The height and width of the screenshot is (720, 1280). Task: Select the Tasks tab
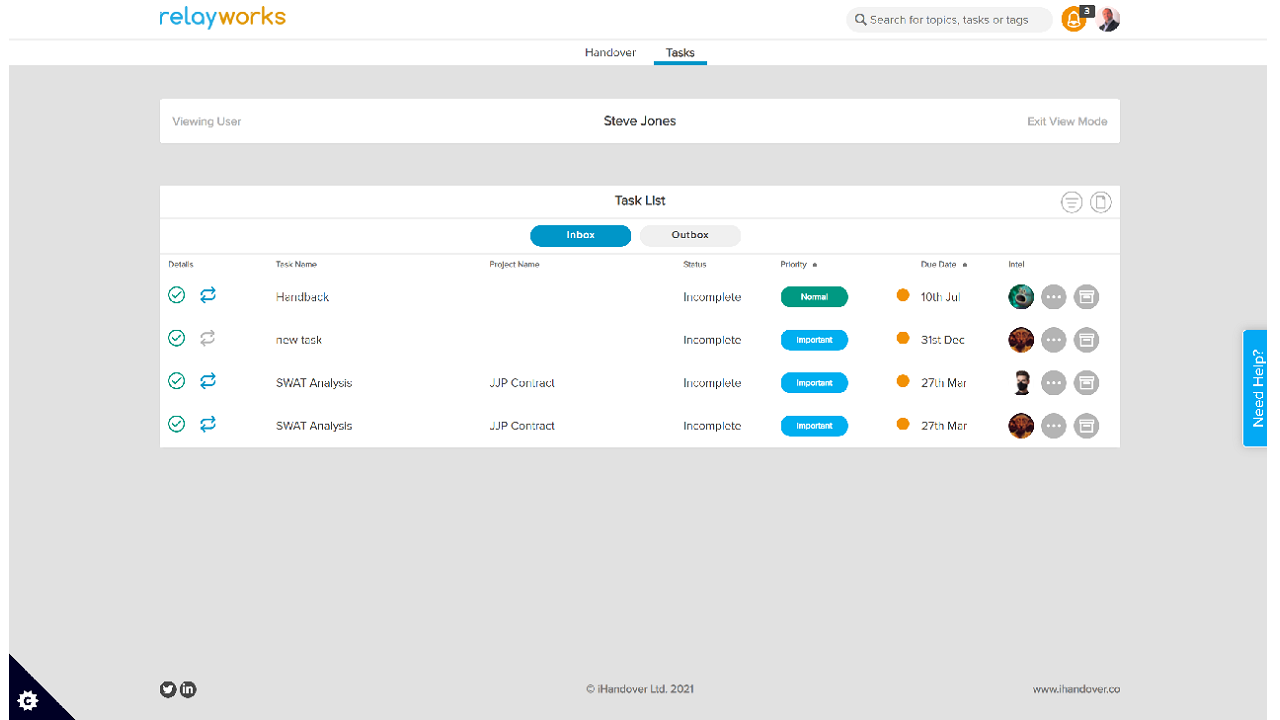[x=680, y=53]
